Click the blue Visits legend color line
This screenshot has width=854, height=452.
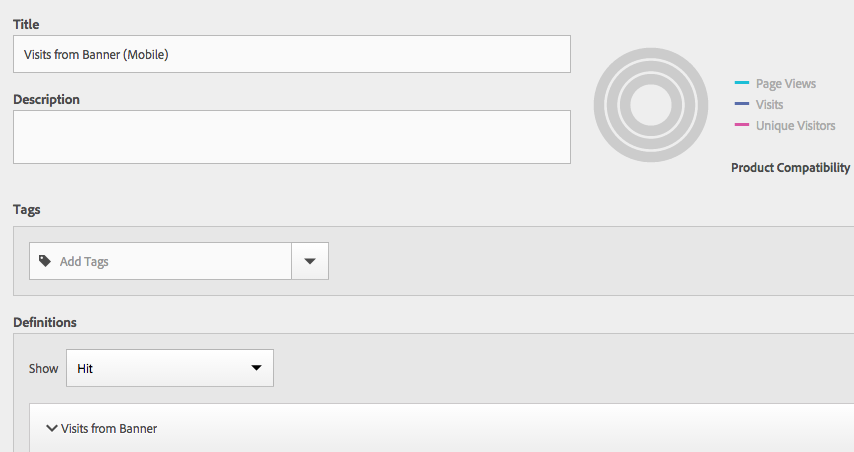(x=741, y=105)
